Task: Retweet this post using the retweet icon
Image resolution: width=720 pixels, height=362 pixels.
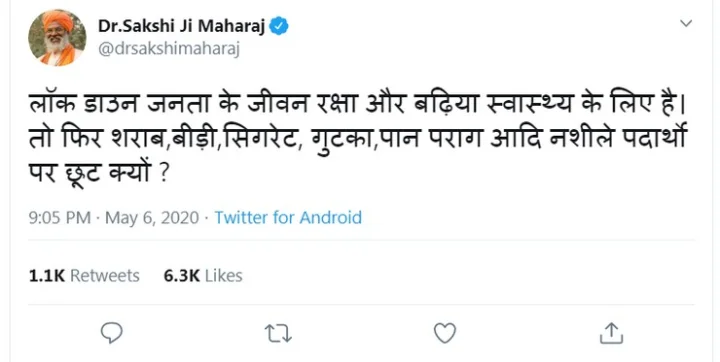Action: [x=278, y=333]
